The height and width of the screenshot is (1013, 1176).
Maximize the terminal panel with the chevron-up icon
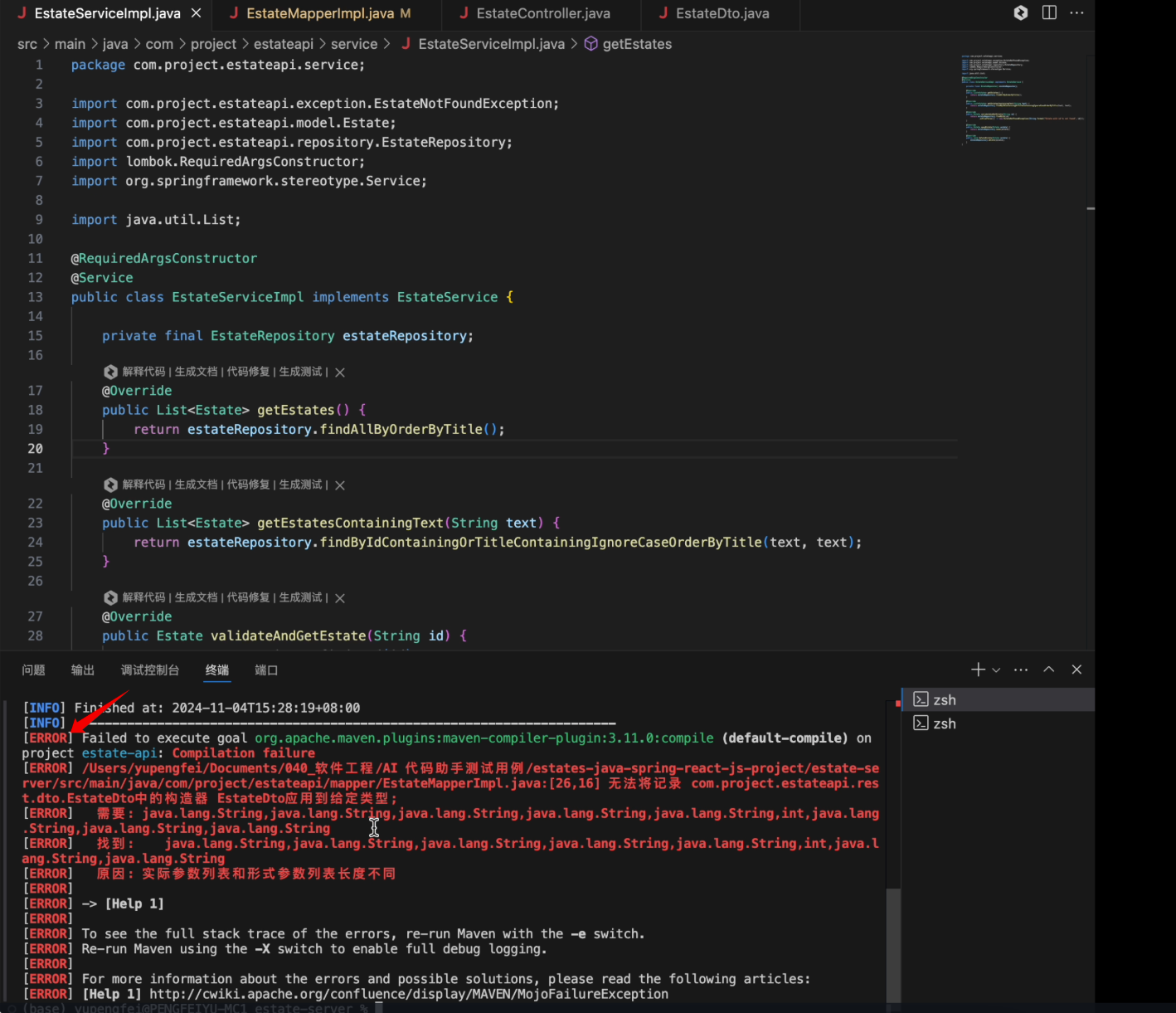[1049, 670]
